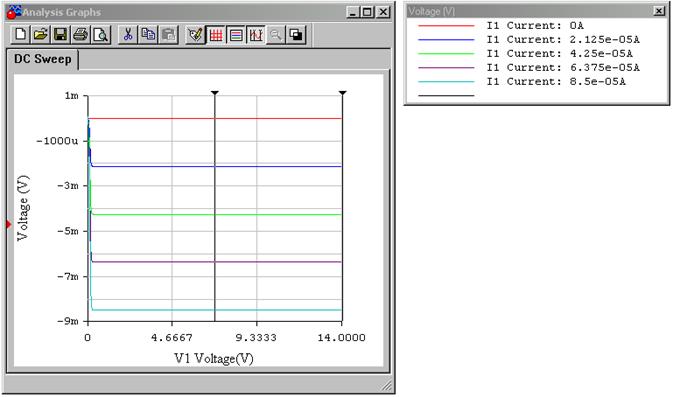This screenshot has height=397, width=673.
Task: Close the Analysis Graphs window
Action: [x=383, y=12]
